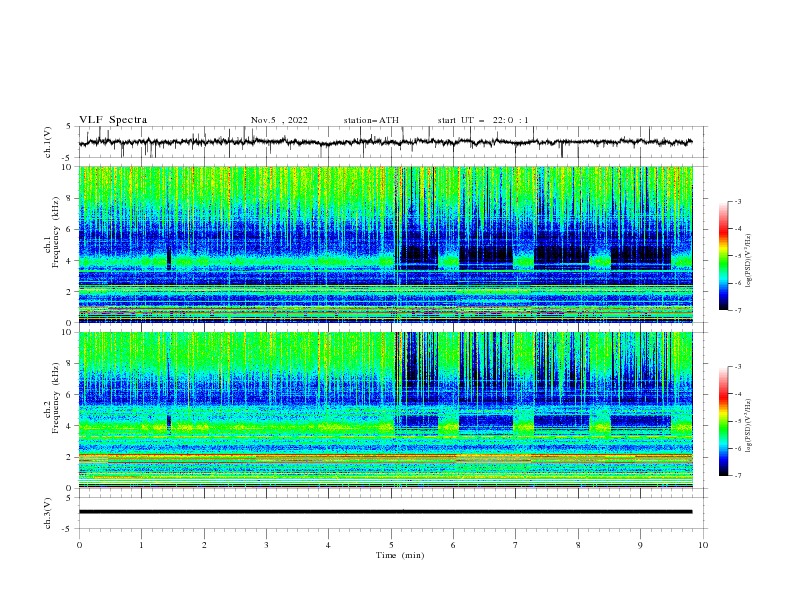Click the time axis tick label '0'
The image size is (792, 612).
pyautogui.click(x=79, y=545)
